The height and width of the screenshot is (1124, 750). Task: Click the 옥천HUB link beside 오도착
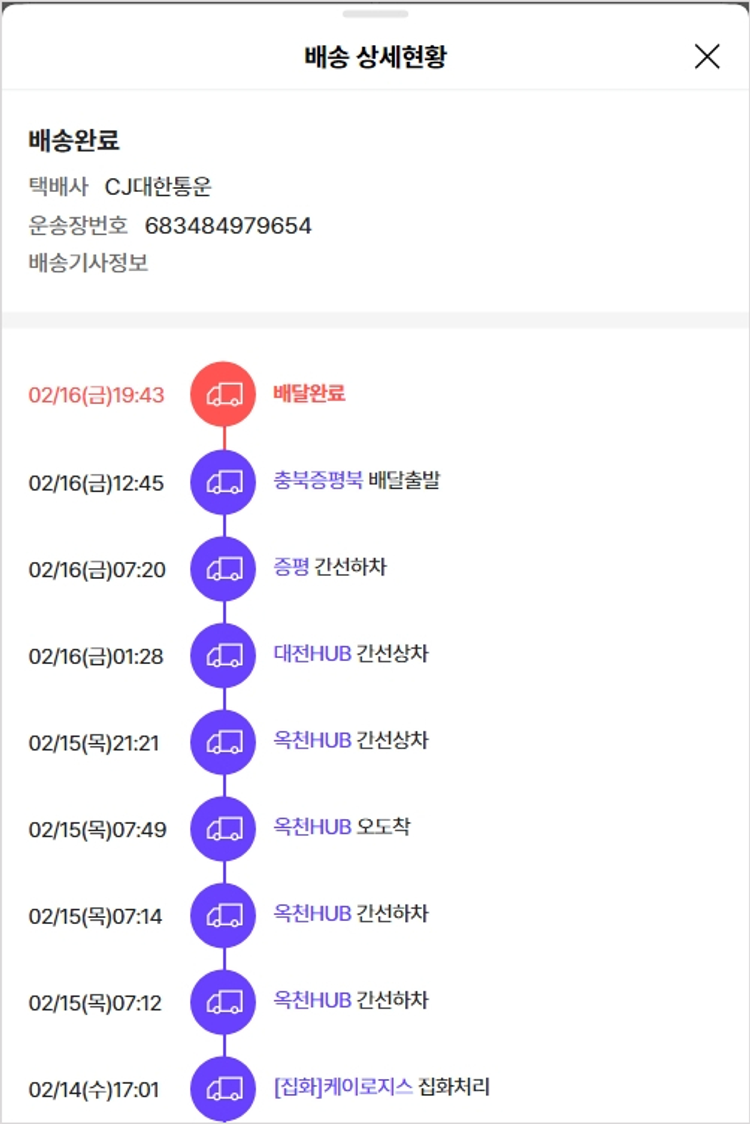click(x=312, y=827)
